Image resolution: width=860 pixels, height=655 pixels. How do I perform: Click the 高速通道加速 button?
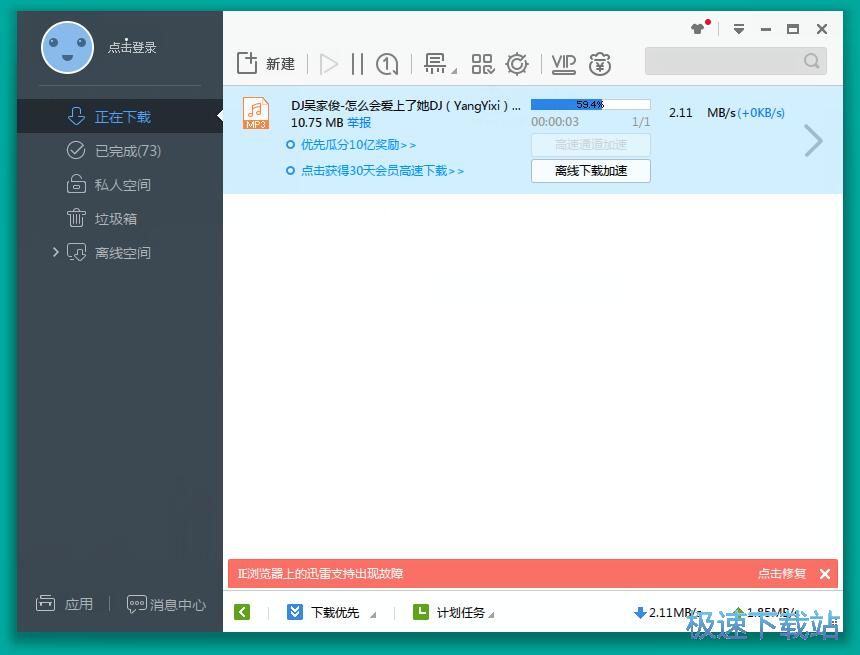591,145
